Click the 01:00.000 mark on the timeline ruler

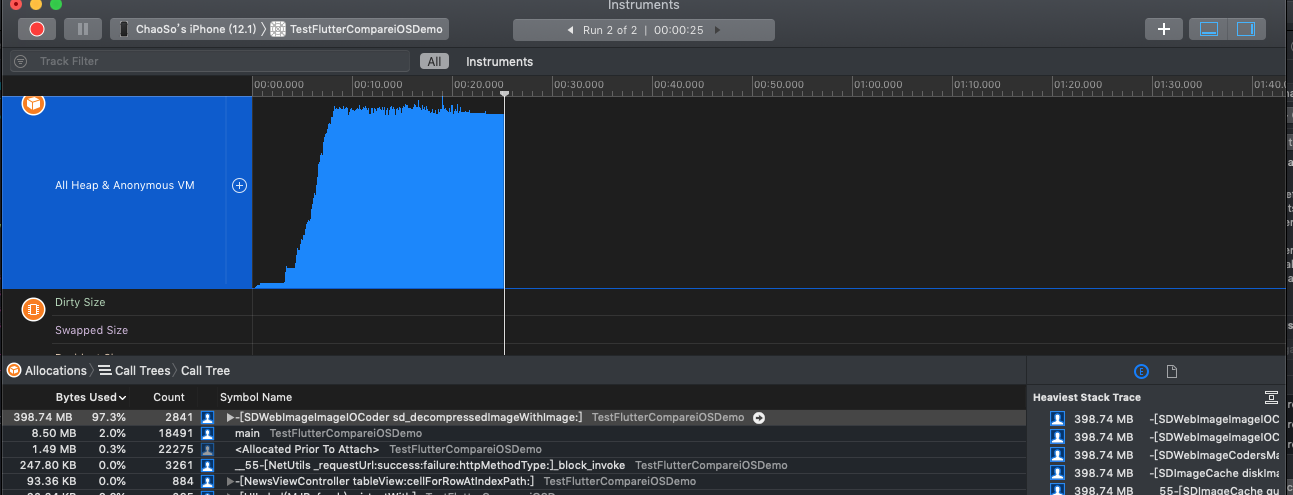coord(878,84)
